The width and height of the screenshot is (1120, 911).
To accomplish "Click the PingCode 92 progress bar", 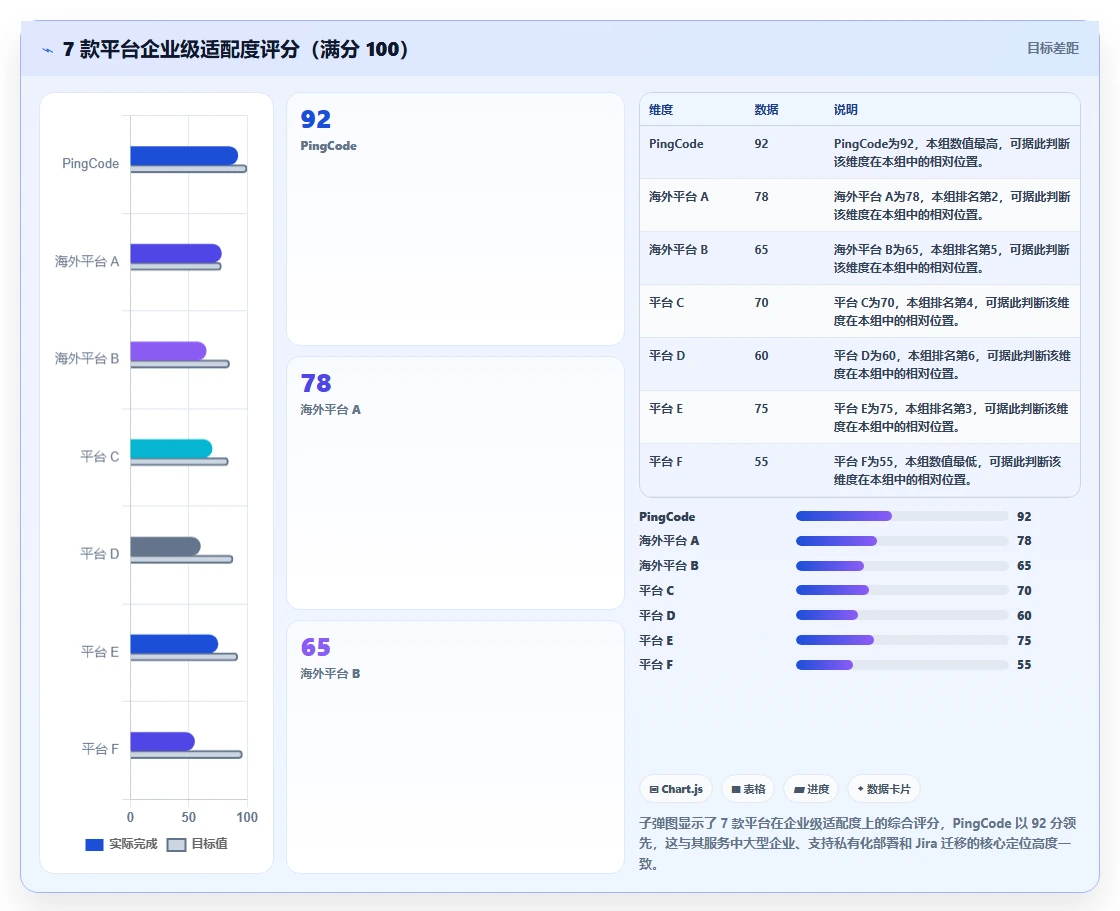I will 902,517.
